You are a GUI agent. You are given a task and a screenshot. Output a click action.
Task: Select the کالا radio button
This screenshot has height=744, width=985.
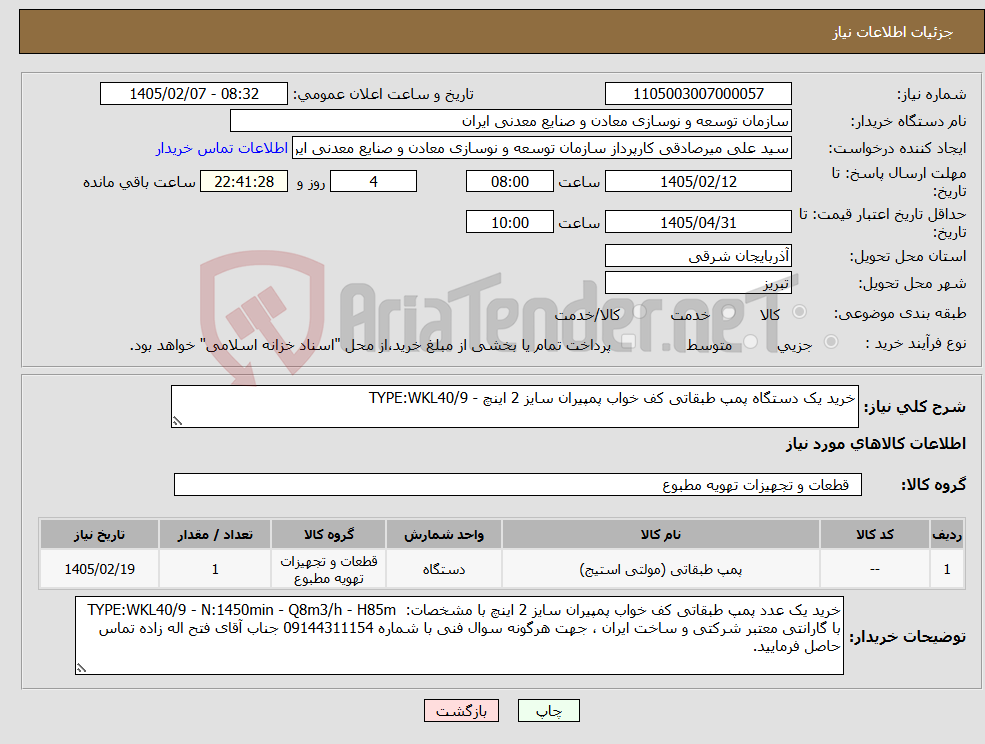click(x=800, y=312)
